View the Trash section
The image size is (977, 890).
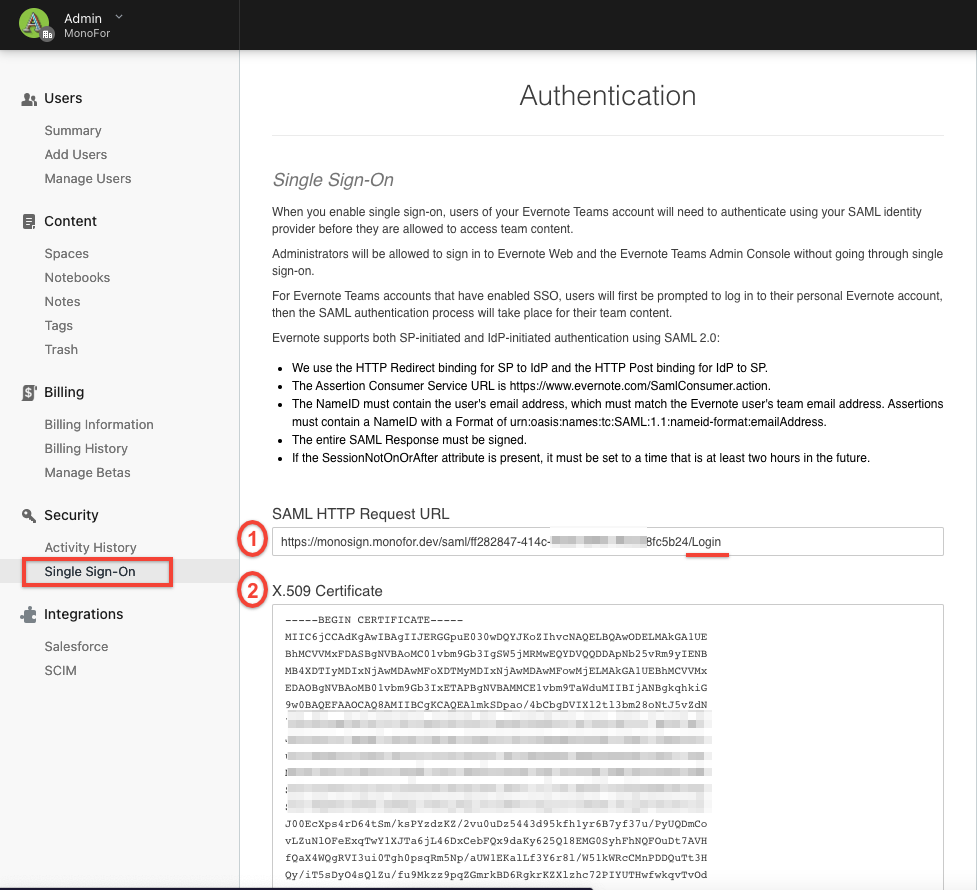(x=61, y=350)
